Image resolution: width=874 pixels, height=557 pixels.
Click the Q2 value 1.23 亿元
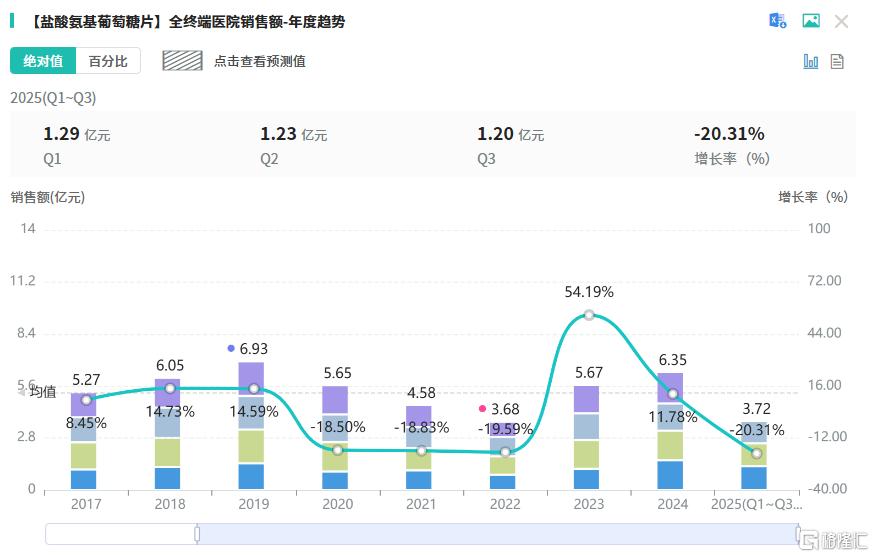click(294, 134)
